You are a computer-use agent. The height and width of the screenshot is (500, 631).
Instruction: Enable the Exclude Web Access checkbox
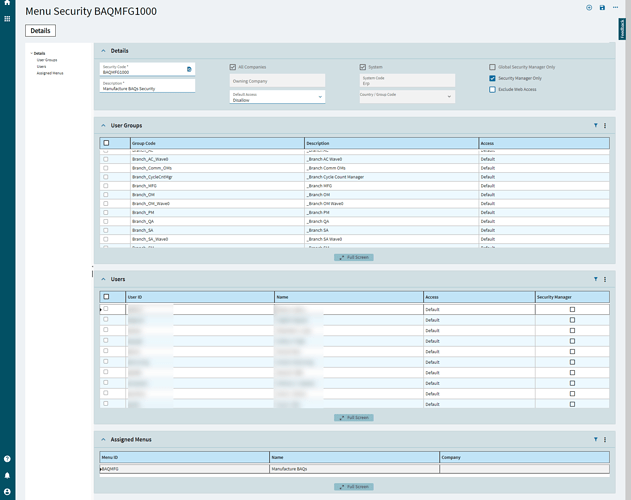point(492,89)
